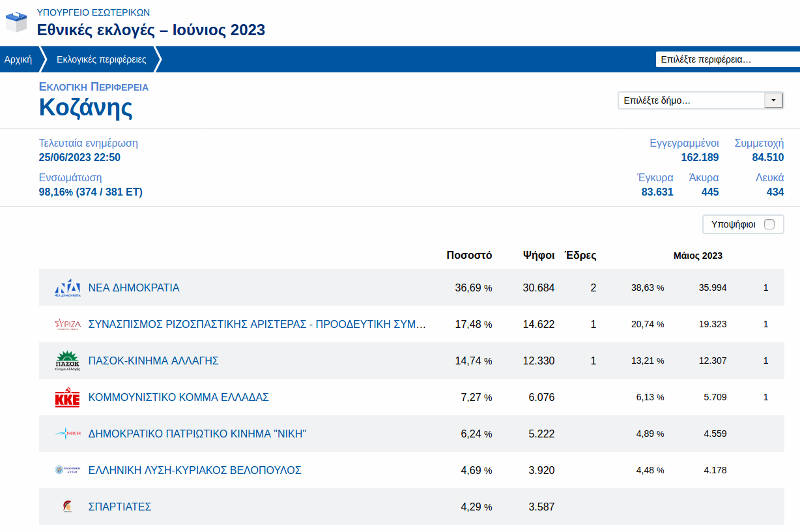This screenshot has height=532, width=800.
Task: Click the SYRIZA party logo
Action: [x=67, y=324]
